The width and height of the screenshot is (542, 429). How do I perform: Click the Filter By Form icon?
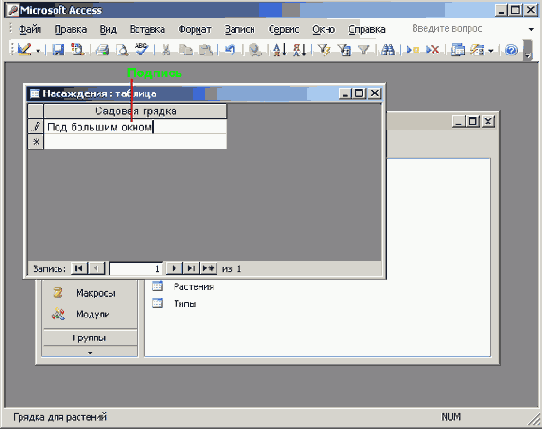(344, 50)
